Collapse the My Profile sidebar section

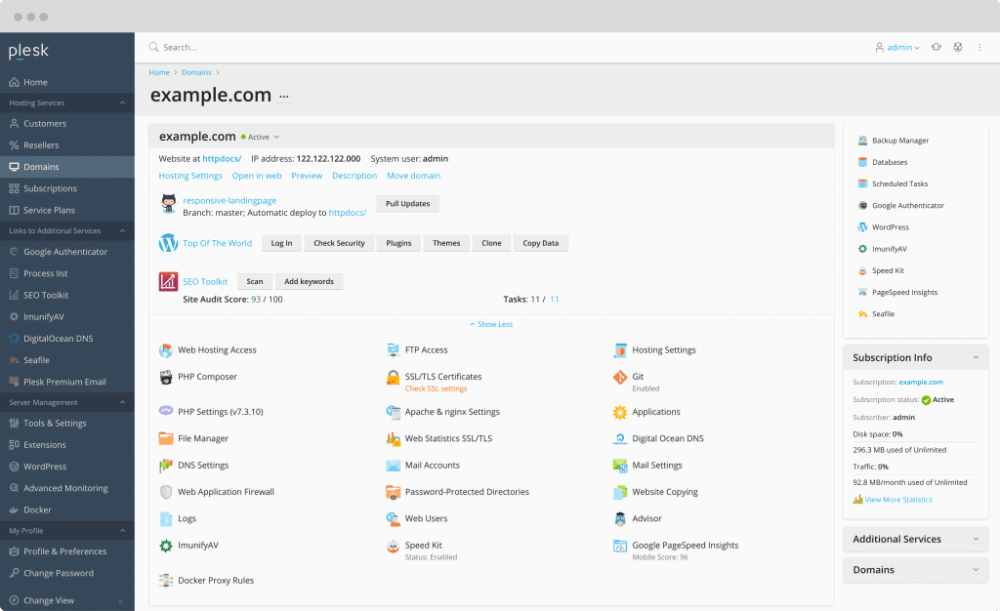point(122,531)
